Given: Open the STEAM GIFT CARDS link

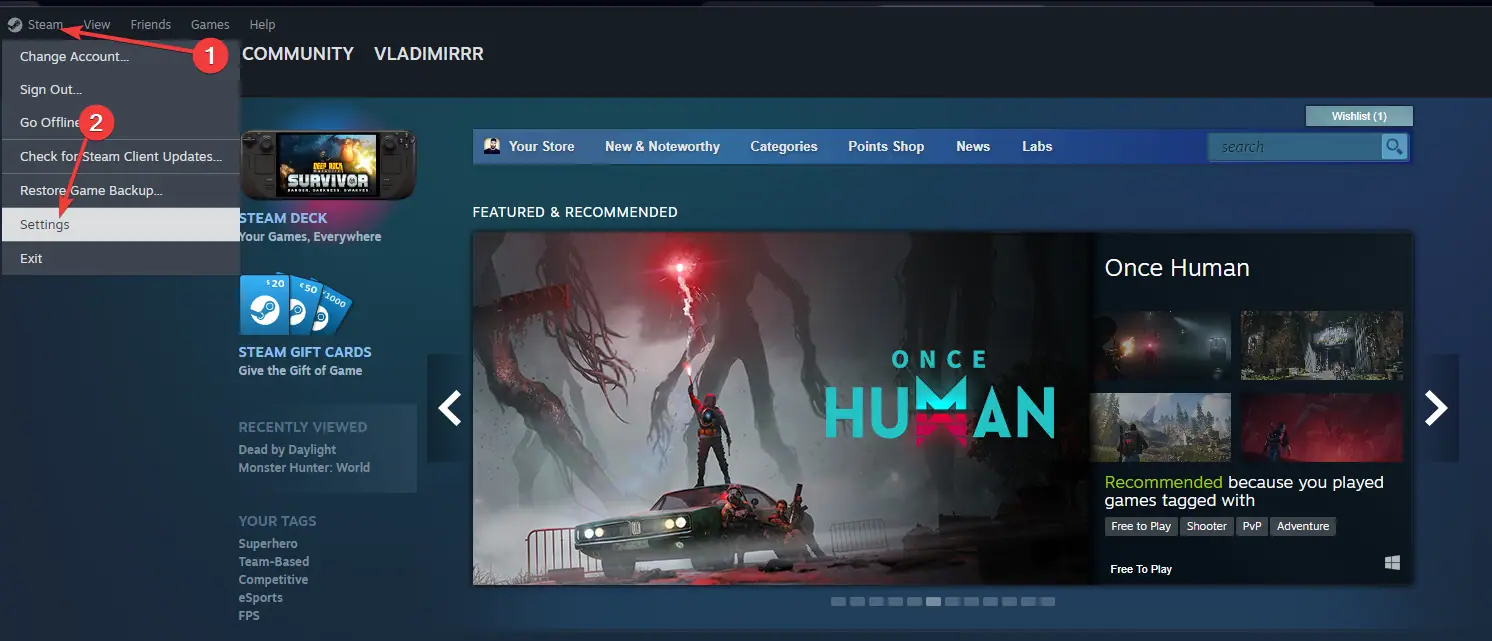Looking at the screenshot, I should pyautogui.click(x=305, y=352).
